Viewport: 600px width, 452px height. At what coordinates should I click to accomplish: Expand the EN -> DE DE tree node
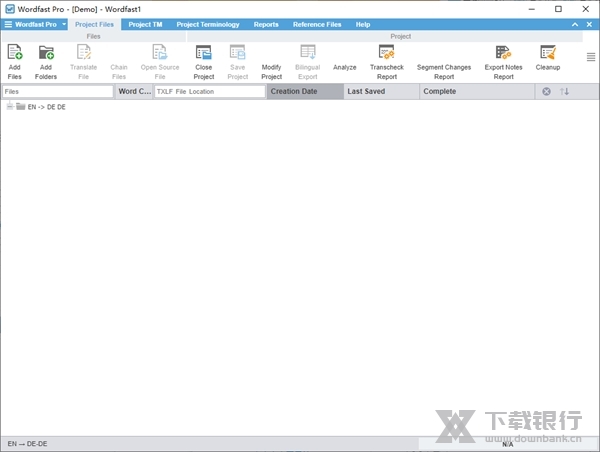point(9,107)
